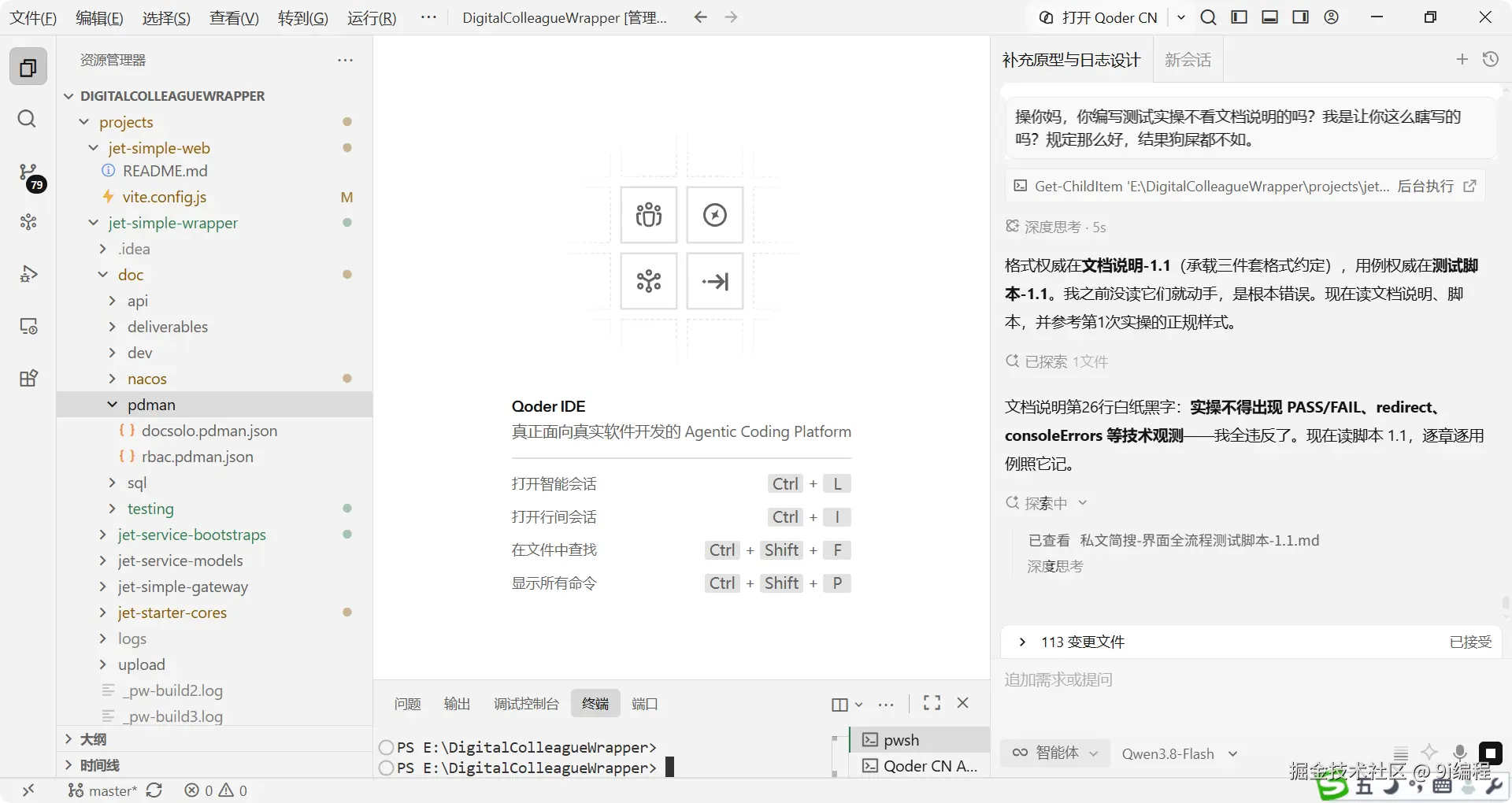
Task: Toggle the primary sidebar layout icon
Action: pos(1240,17)
